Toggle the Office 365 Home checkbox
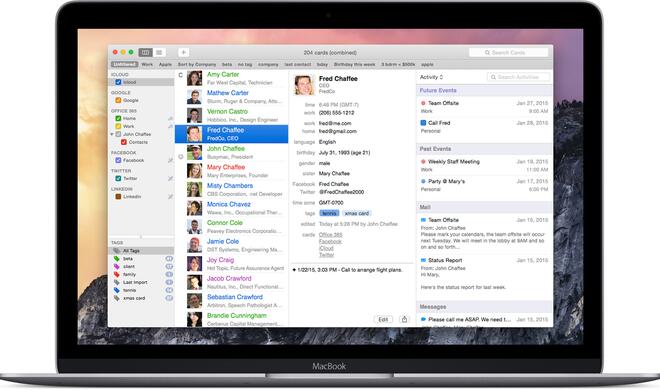Screen dimensions: 660x390 point(118,119)
